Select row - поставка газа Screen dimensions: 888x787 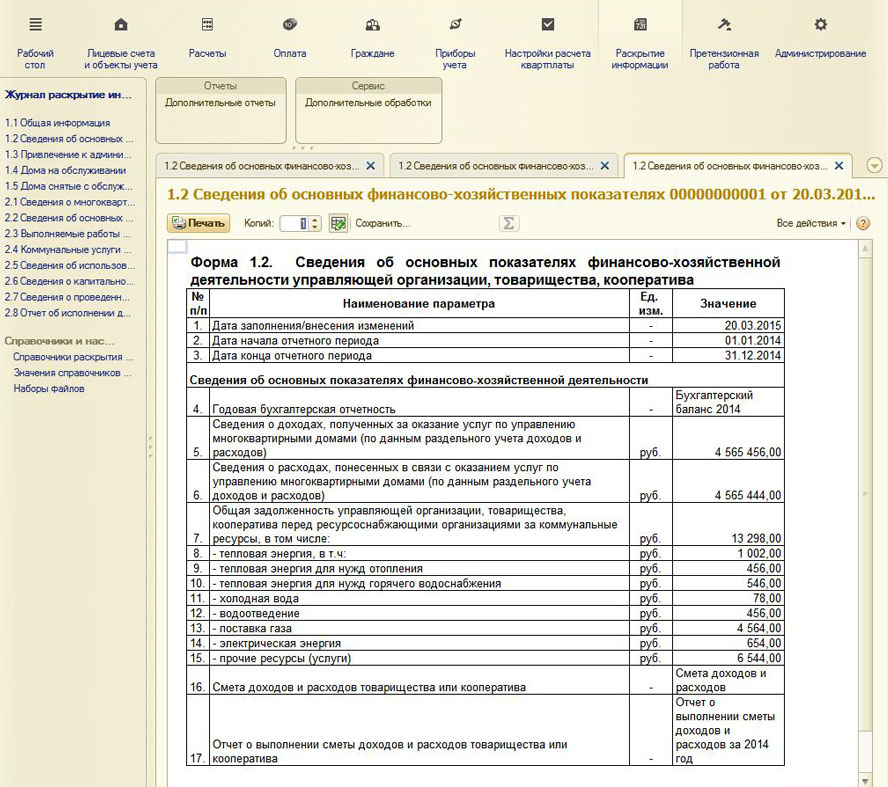coord(485,628)
